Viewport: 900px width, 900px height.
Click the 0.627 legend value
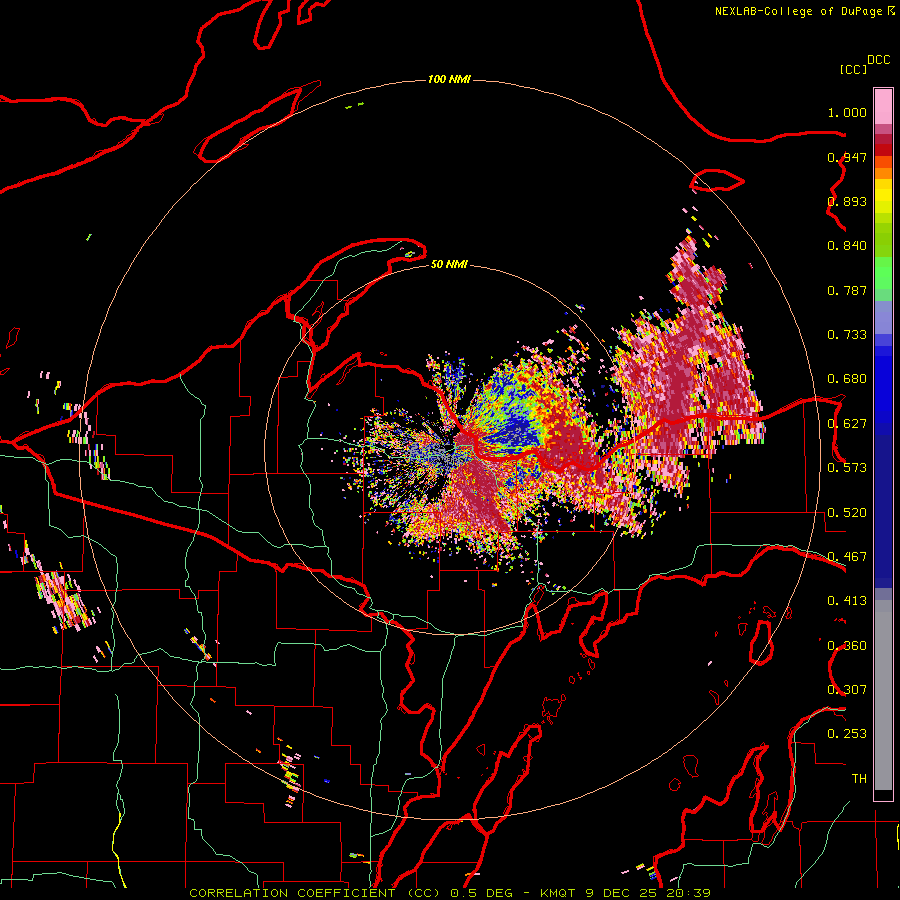tap(847, 424)
